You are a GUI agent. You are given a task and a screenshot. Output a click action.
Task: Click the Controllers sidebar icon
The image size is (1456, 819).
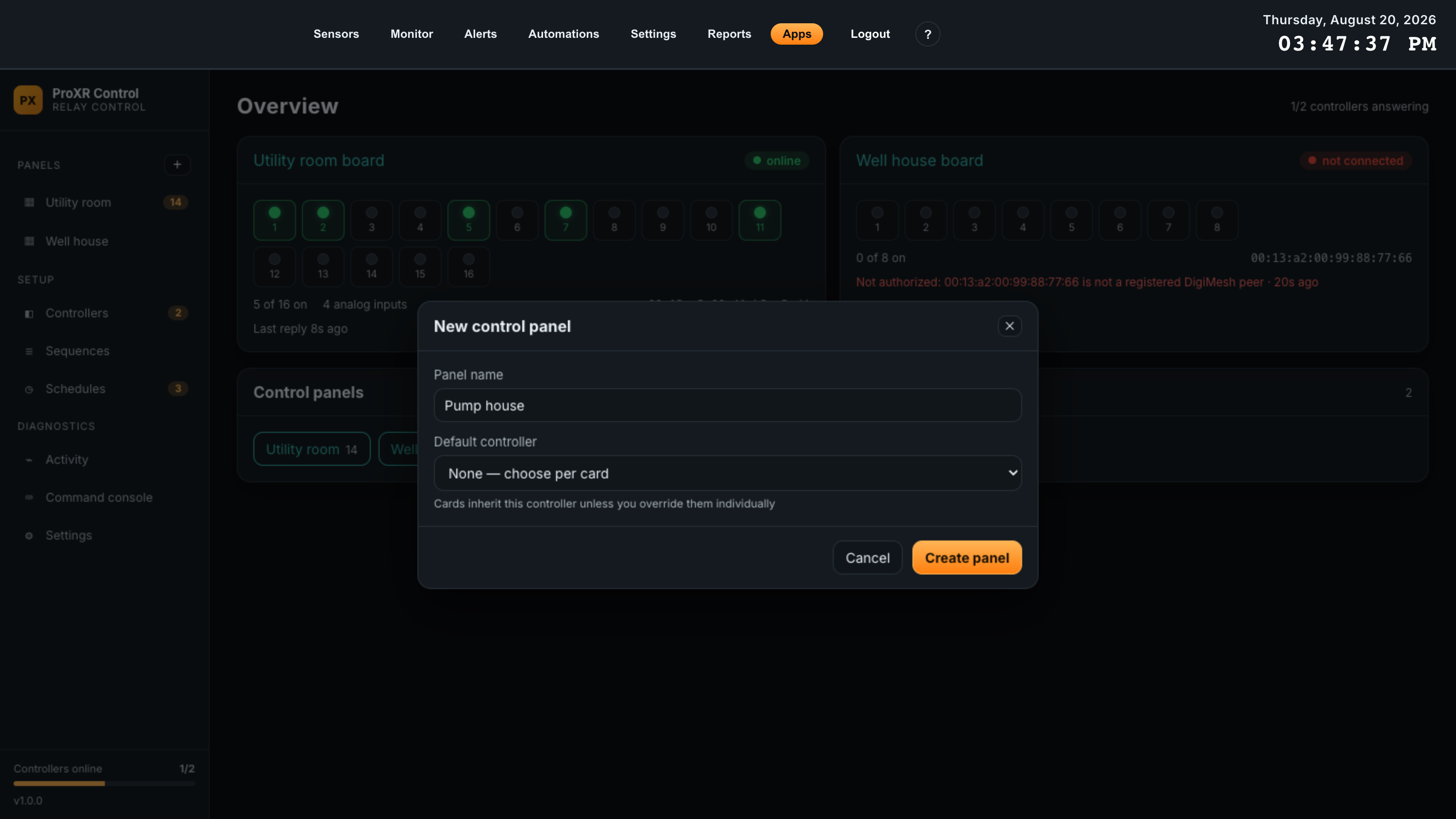point(29,314)
